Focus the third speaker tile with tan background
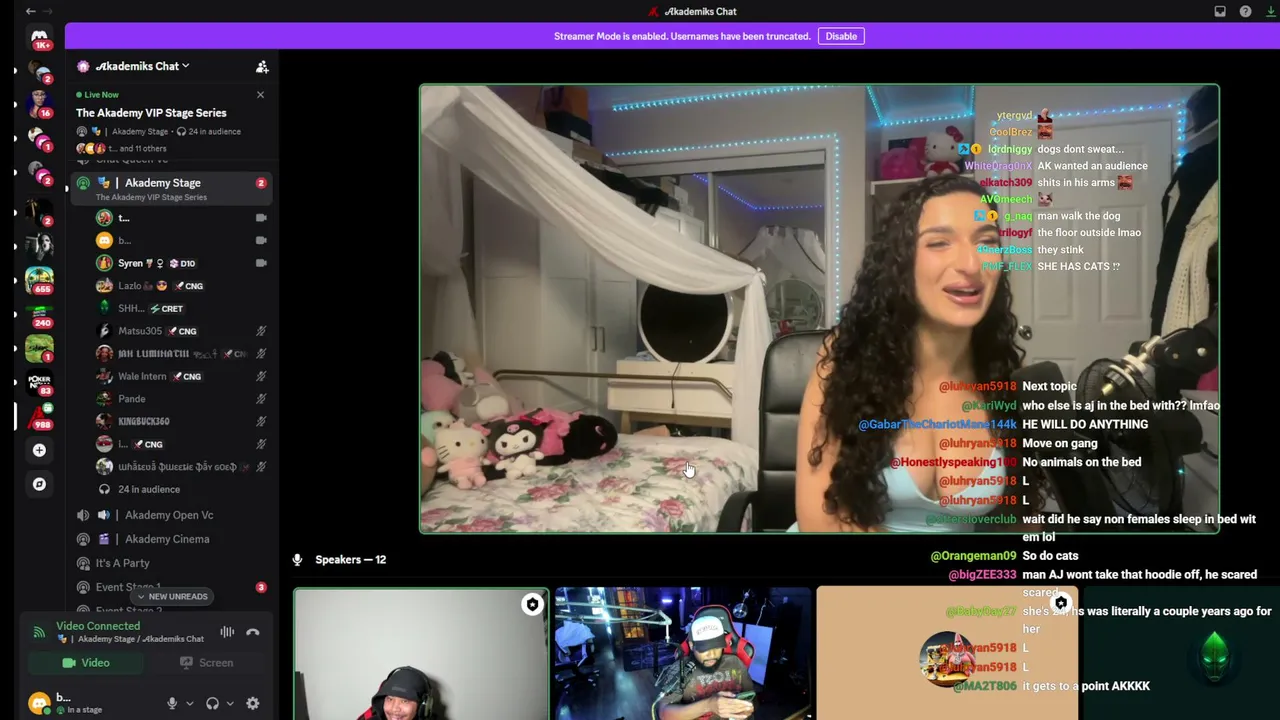1280x720 pixels. point(947,654)
